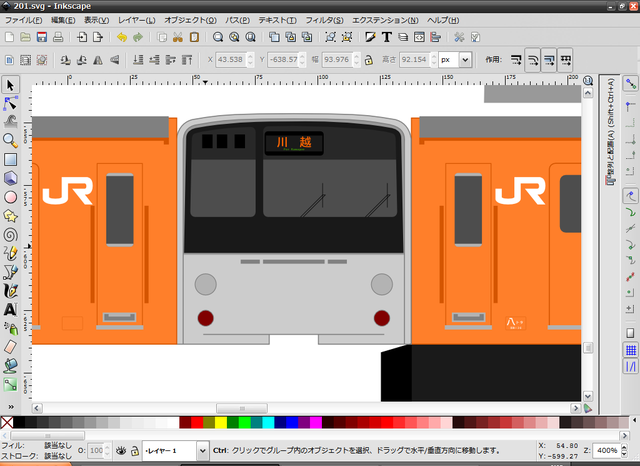
Task: Open the px units dropdown
Action: coord(456,60)
